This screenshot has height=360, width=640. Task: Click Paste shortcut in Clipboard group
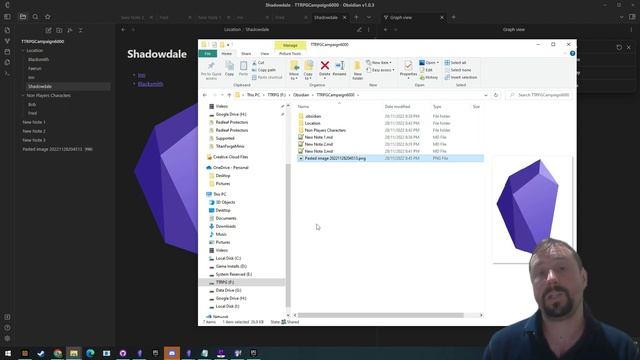click(267, 77)
